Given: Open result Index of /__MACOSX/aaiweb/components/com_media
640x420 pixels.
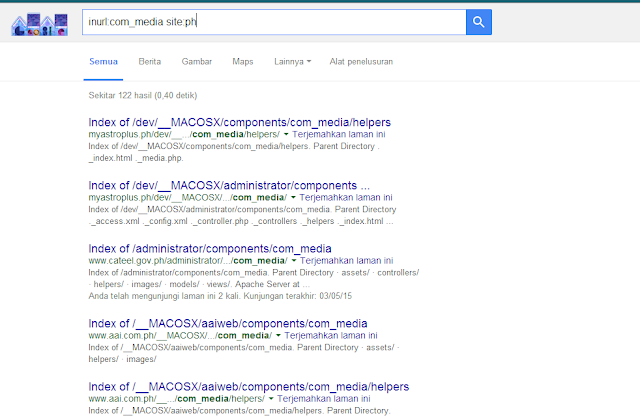Looking at the screenshot, I should pyautogui.click(x=228, y=324).
